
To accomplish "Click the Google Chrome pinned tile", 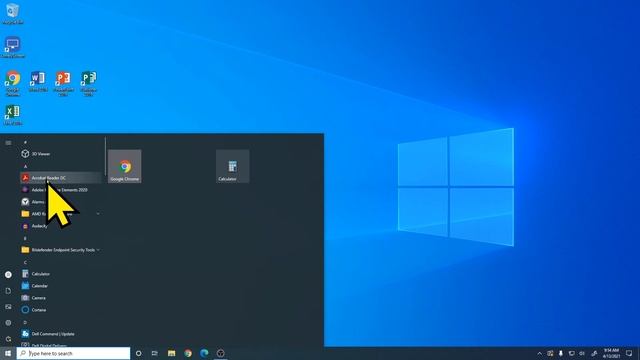I will (x=125, y=166).
